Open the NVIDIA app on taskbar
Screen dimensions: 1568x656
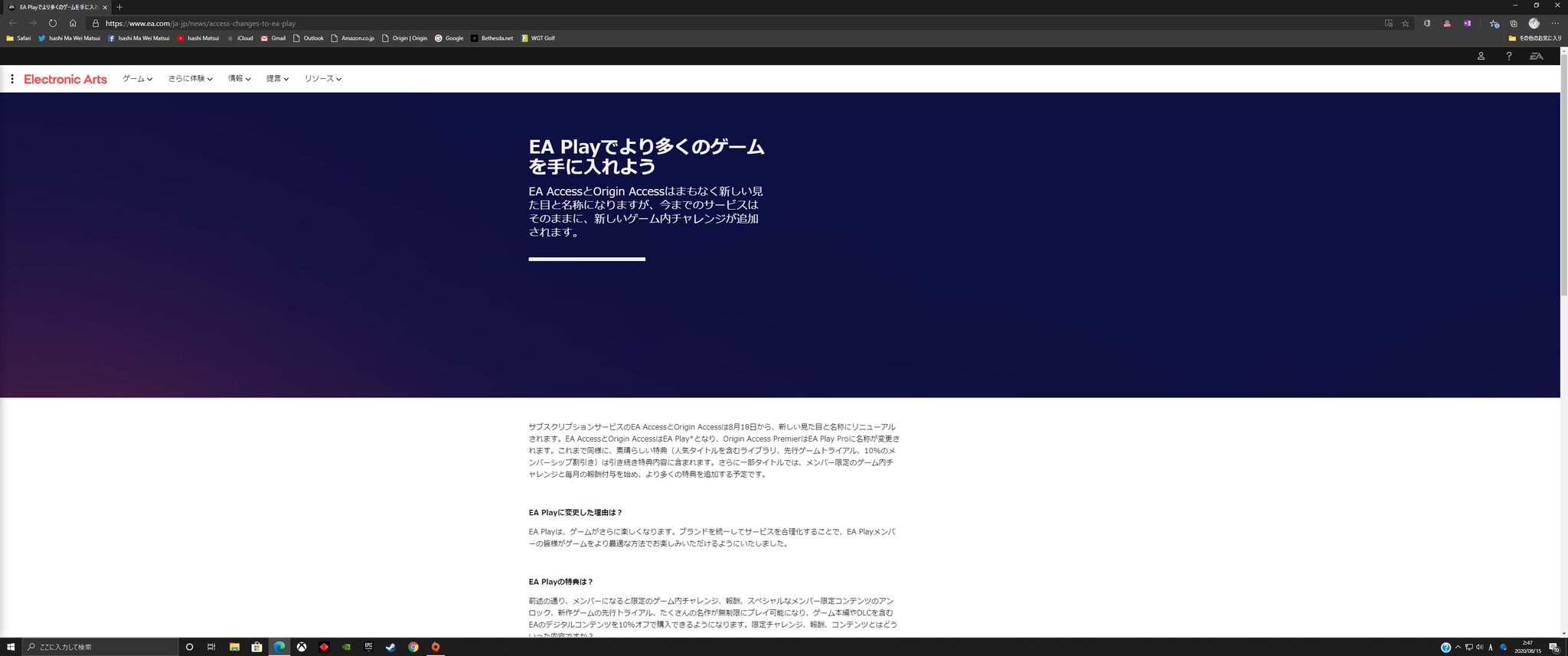pos(346,647)
